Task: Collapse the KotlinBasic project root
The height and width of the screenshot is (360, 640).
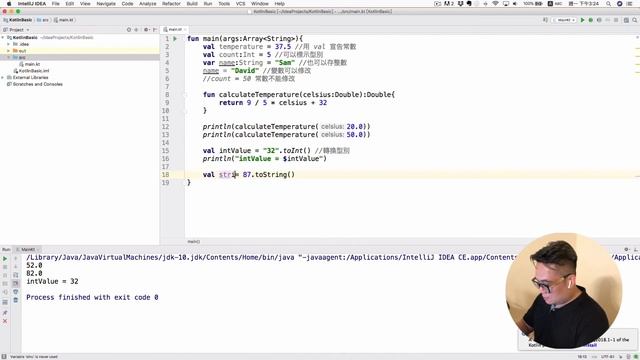Action: tap(3, 38)
